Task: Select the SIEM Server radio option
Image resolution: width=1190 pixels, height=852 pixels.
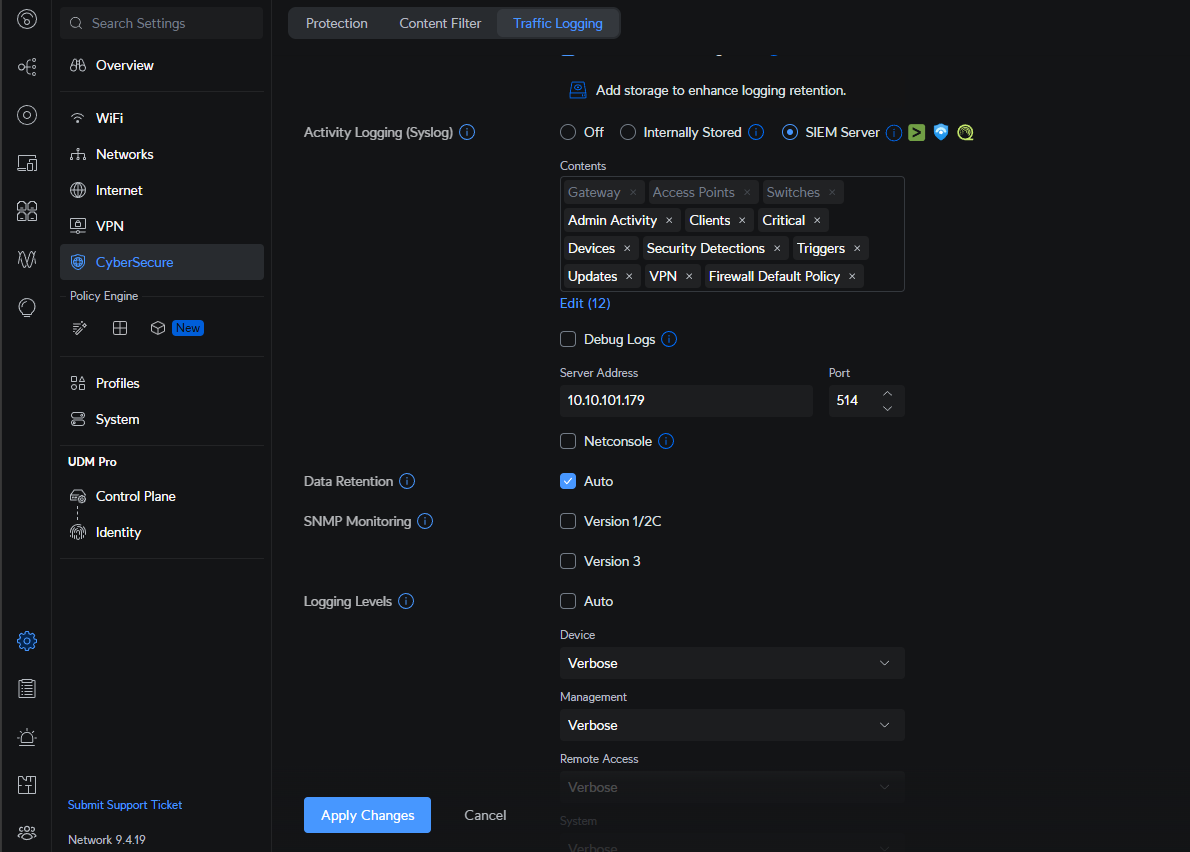Action: tap(790, 132)
